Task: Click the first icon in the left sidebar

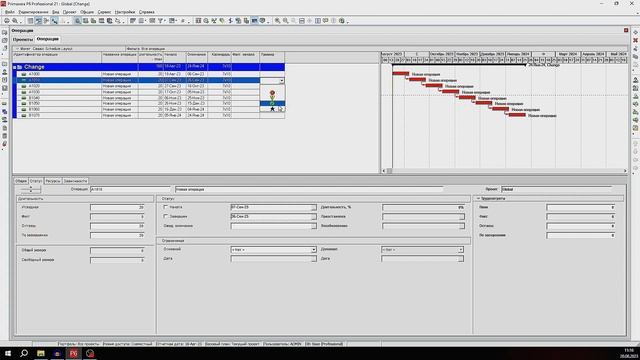Action: (4, 33)
